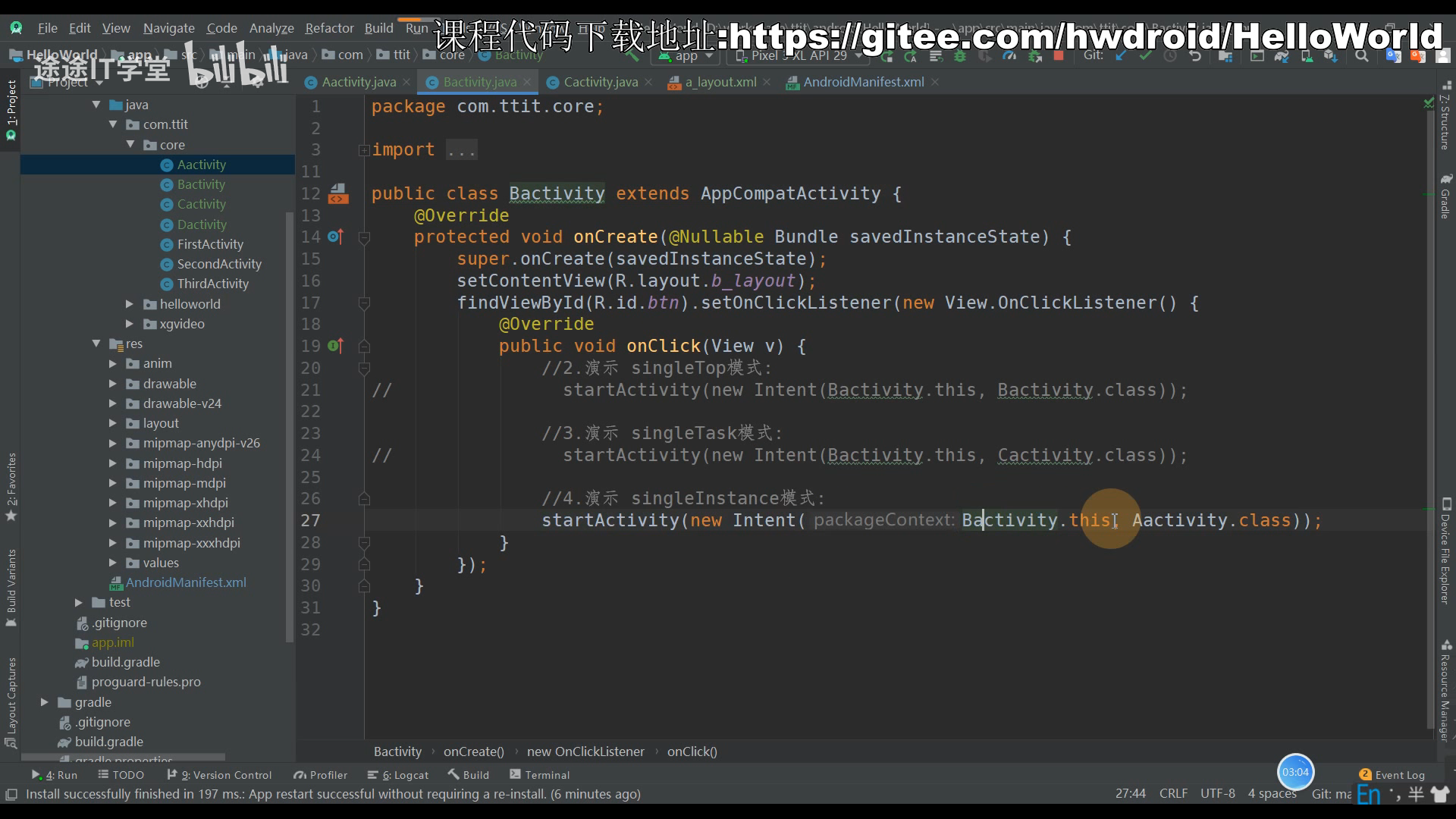The width and height of the screenshot is (1456, 819).
Task: Click the Git Commit green checkmark
Action: (x=1145, y=56)
